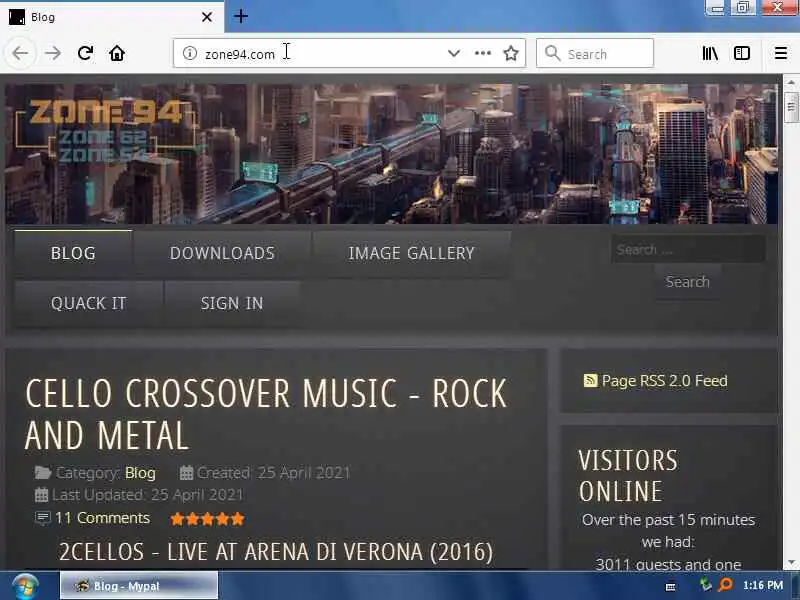Open the 11 Comments link
The height and width of the screenshot is (600, 800).
click(102, 518)
